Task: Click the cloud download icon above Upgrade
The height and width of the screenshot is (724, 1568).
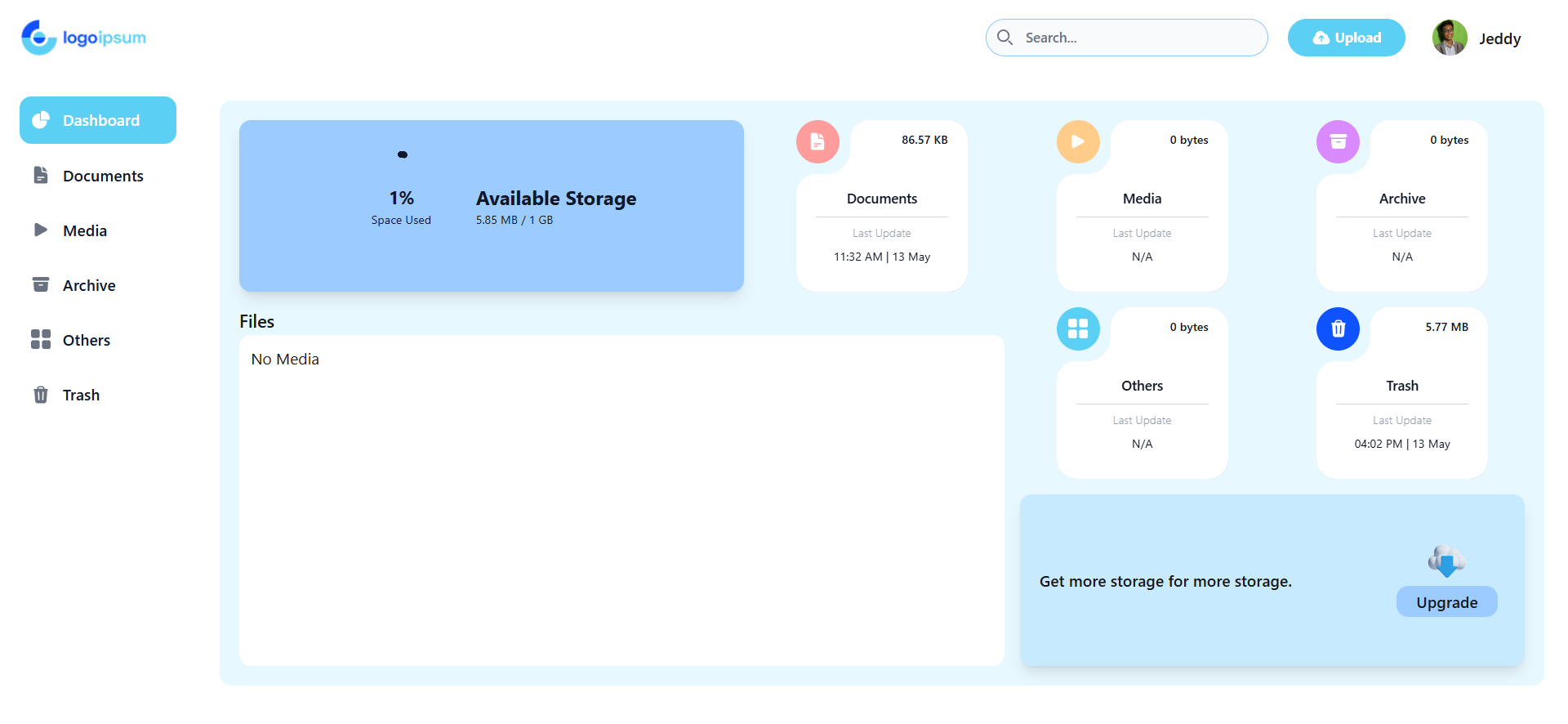Action: pos(1446,561)
